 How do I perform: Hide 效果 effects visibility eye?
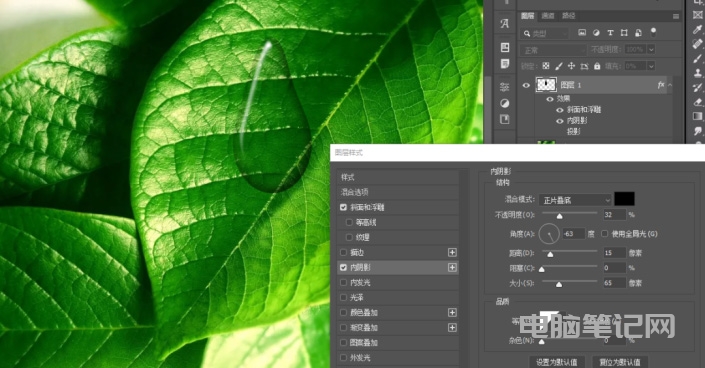point(549,99)
